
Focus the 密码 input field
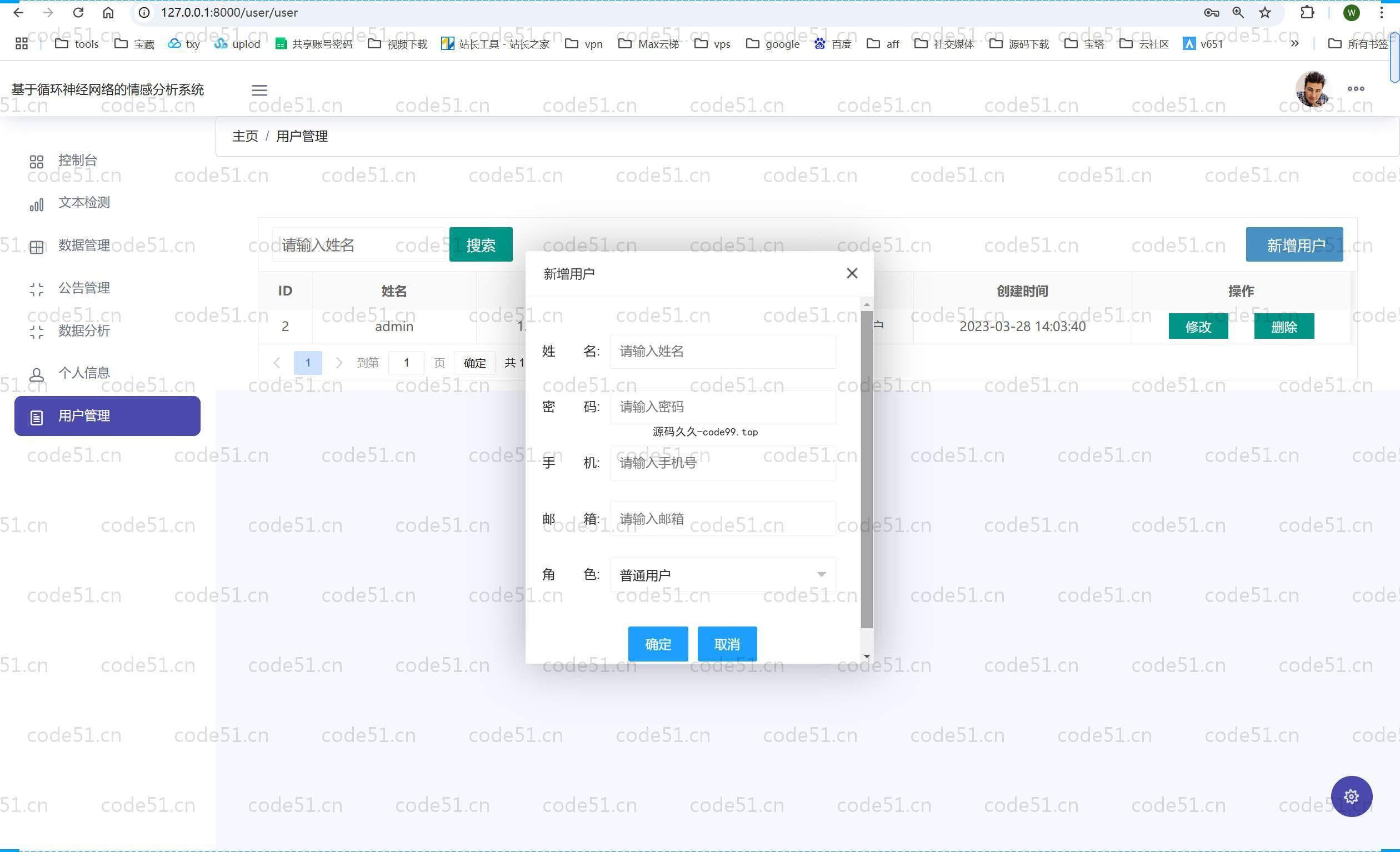722,407
